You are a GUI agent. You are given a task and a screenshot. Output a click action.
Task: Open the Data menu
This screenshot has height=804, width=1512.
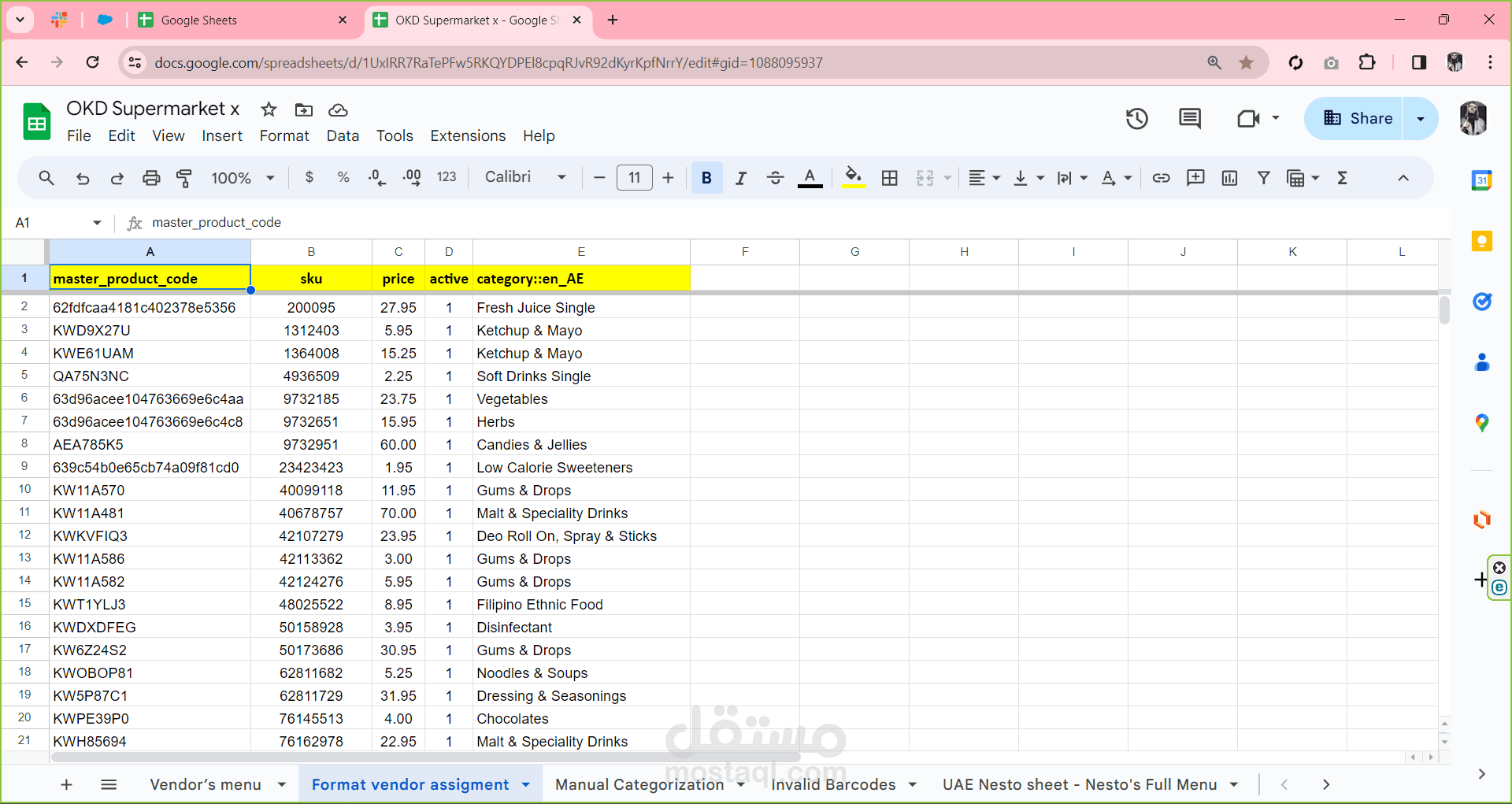click(x=343, y=135)
